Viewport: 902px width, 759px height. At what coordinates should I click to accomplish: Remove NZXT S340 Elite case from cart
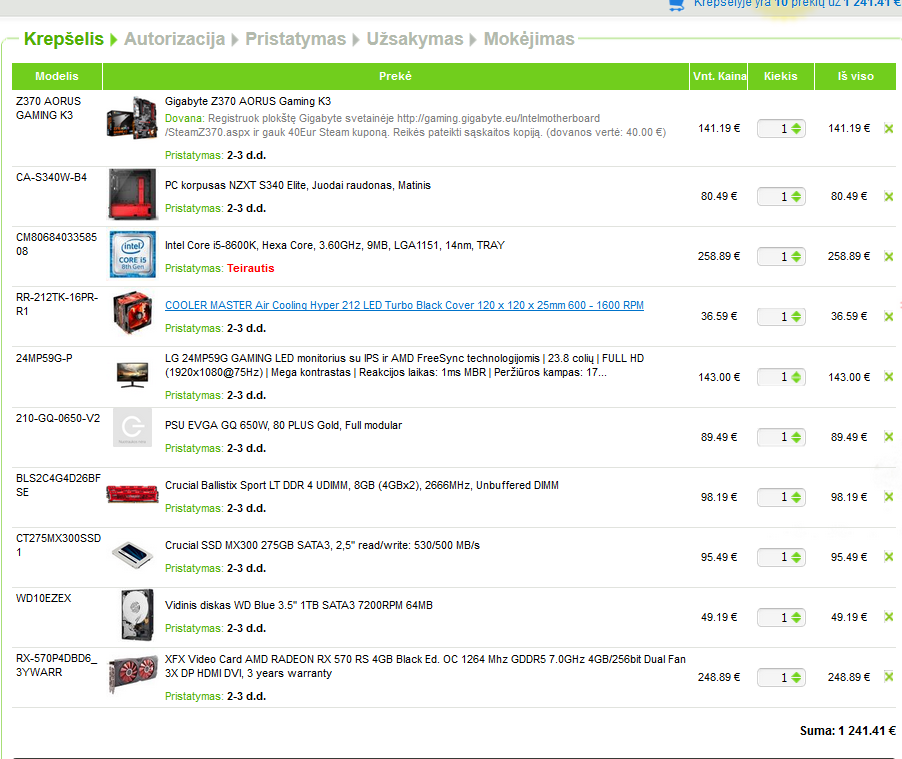889,196
